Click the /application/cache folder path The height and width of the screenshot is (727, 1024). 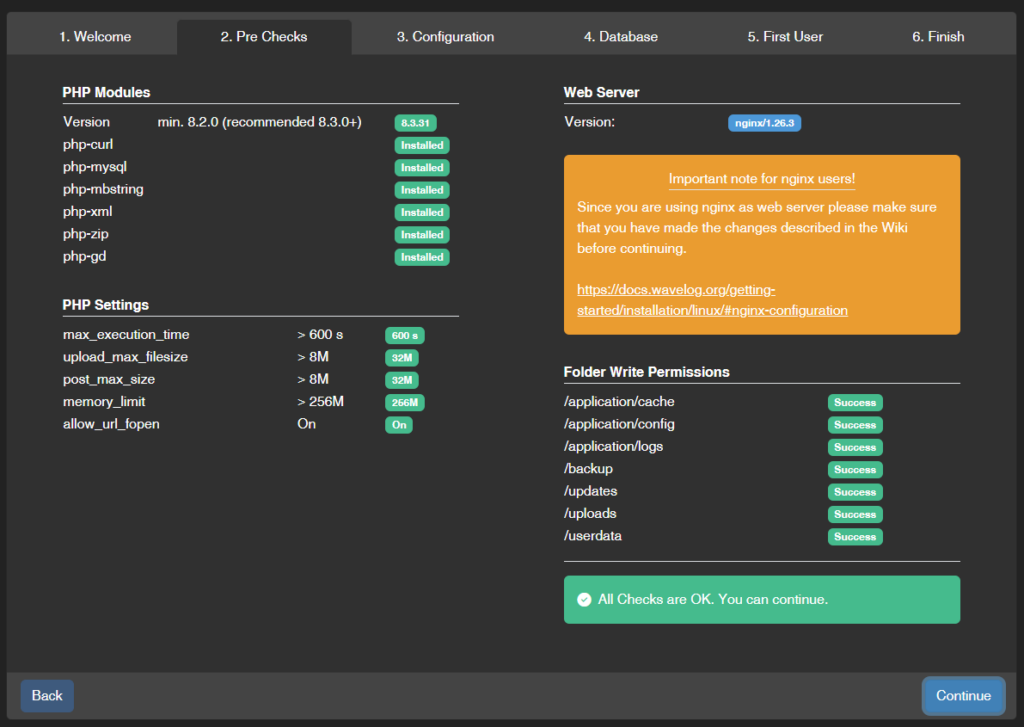[x=619, y=402]
